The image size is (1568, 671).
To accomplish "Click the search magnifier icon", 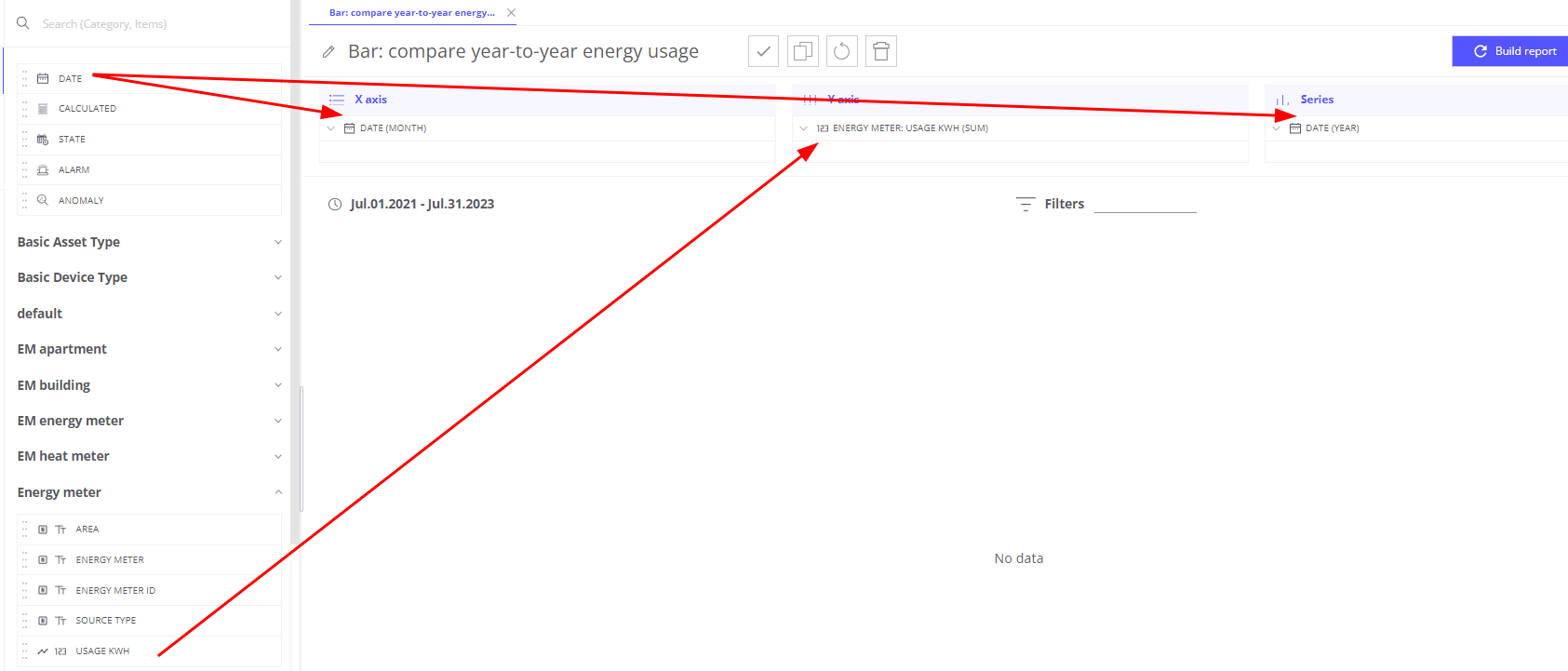I will (23, 23).
